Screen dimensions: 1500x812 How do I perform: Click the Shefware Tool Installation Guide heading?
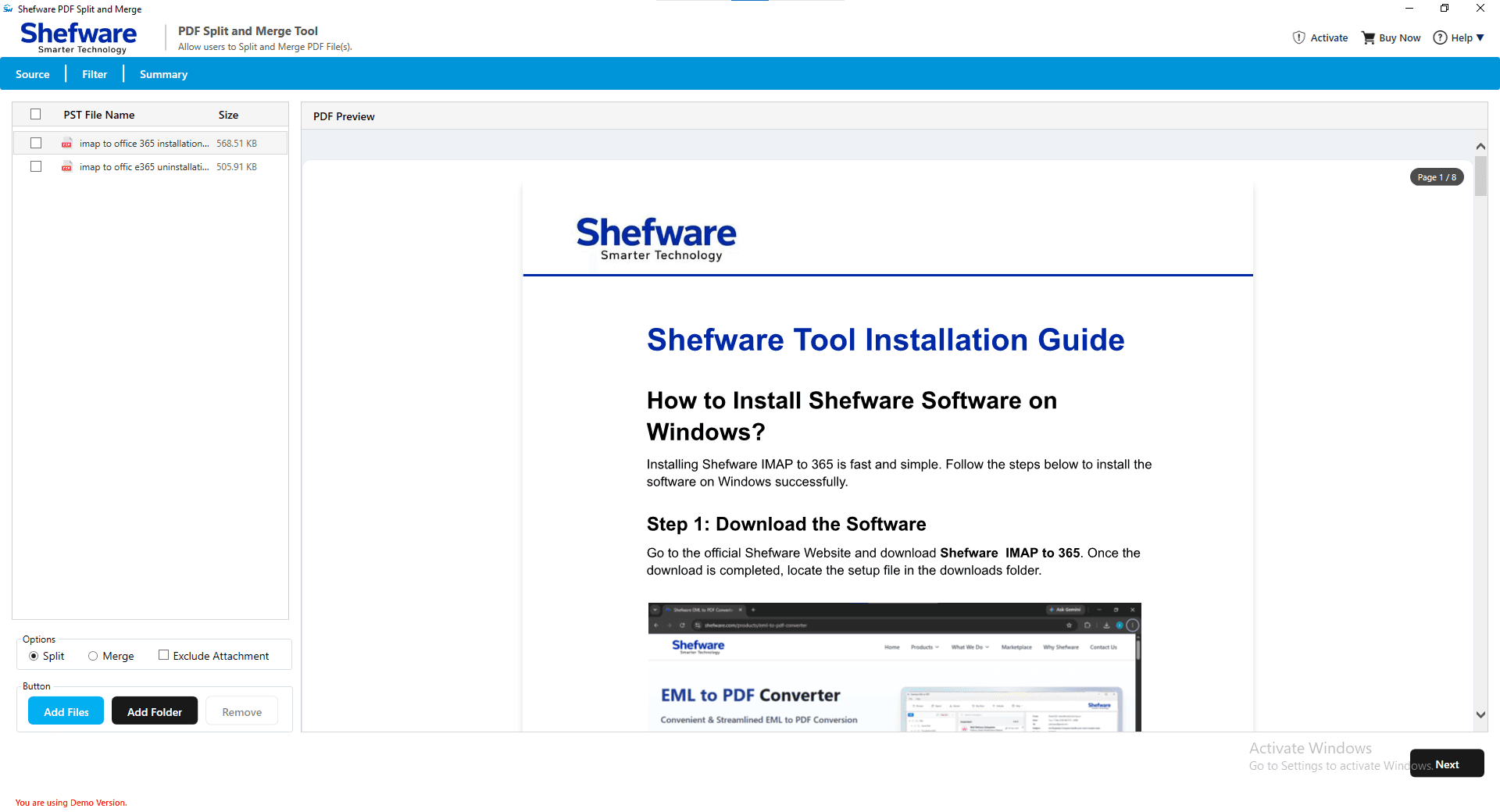(x=885, y=340)
